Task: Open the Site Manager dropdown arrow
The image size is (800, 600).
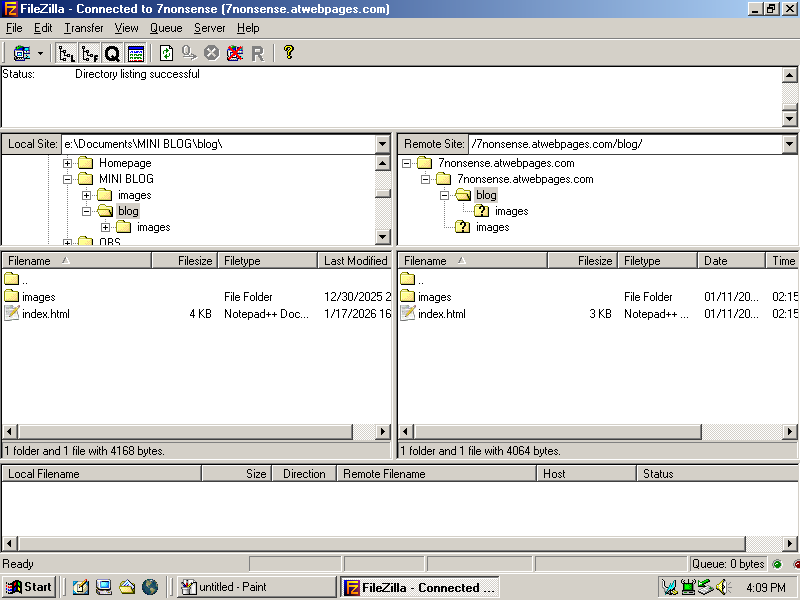Action: (x=41, y=53)
